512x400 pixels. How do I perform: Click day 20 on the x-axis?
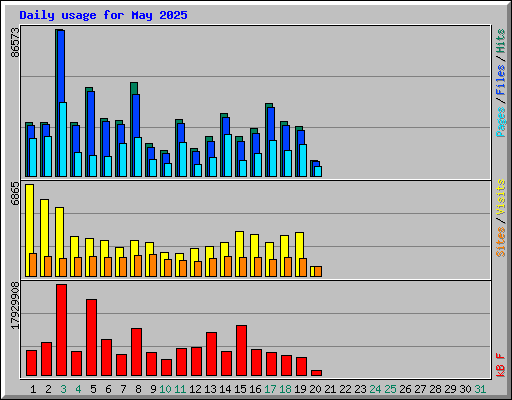[315, 389]
